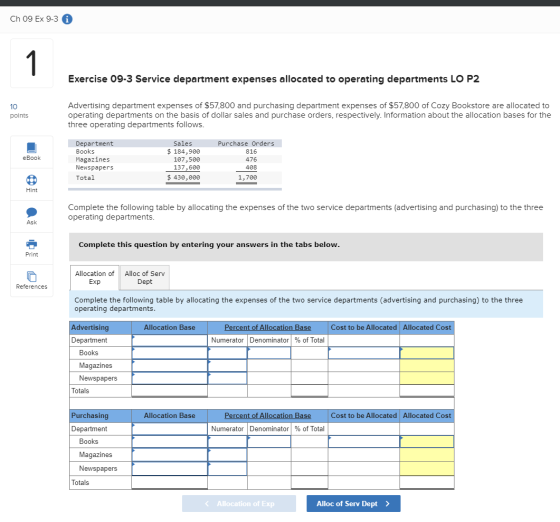Select the Allocation of Exp tab

[95, 277]
